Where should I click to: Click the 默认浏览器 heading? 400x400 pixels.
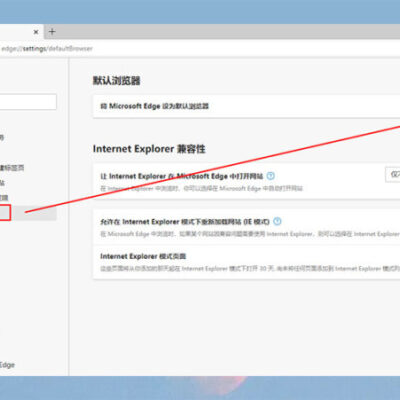(117, 81)
